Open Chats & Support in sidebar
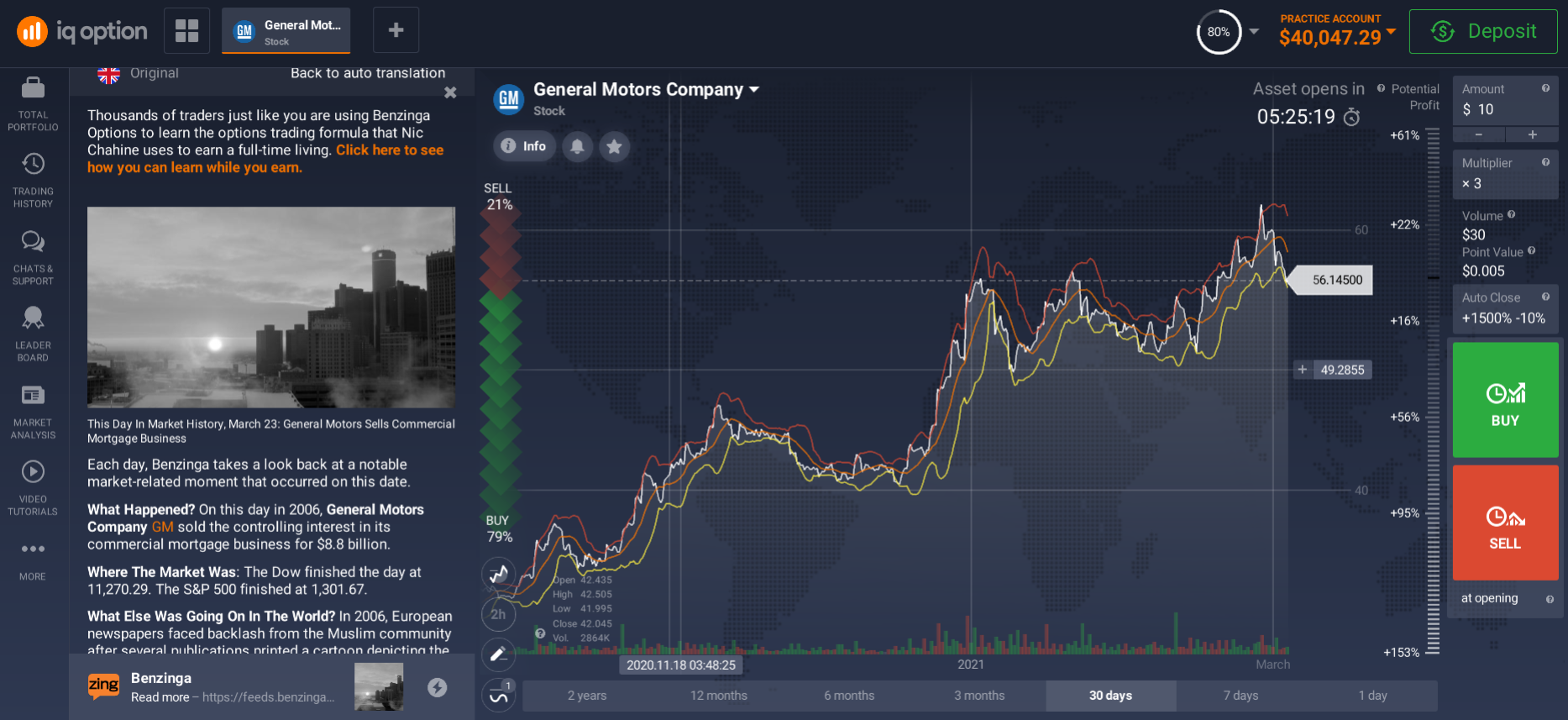The width and height of the screenshot is (1568, 720). coord(33,258)
